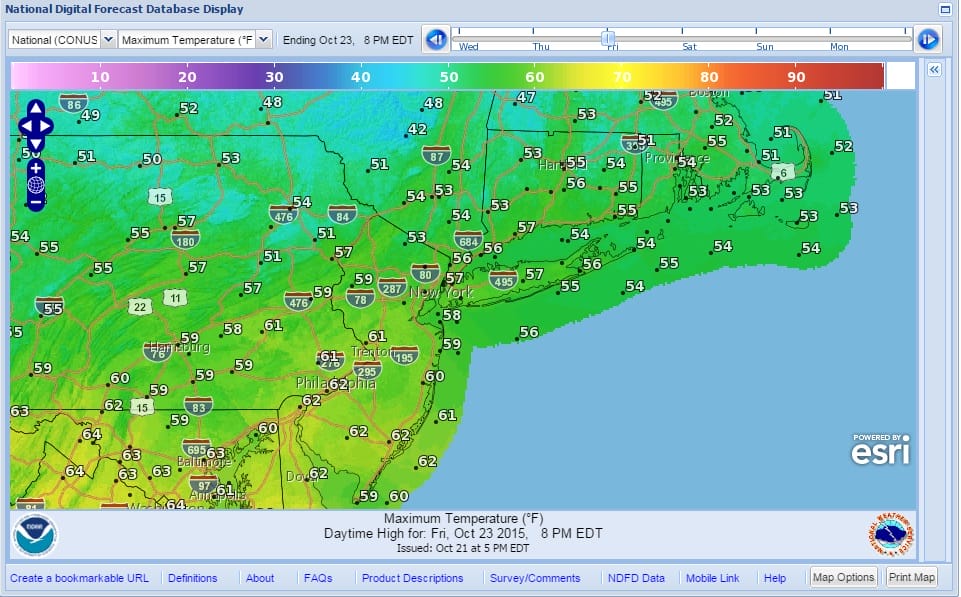961x597 pixels.
Task: Open the Product Descriptions link
Action: coord(412,578)
